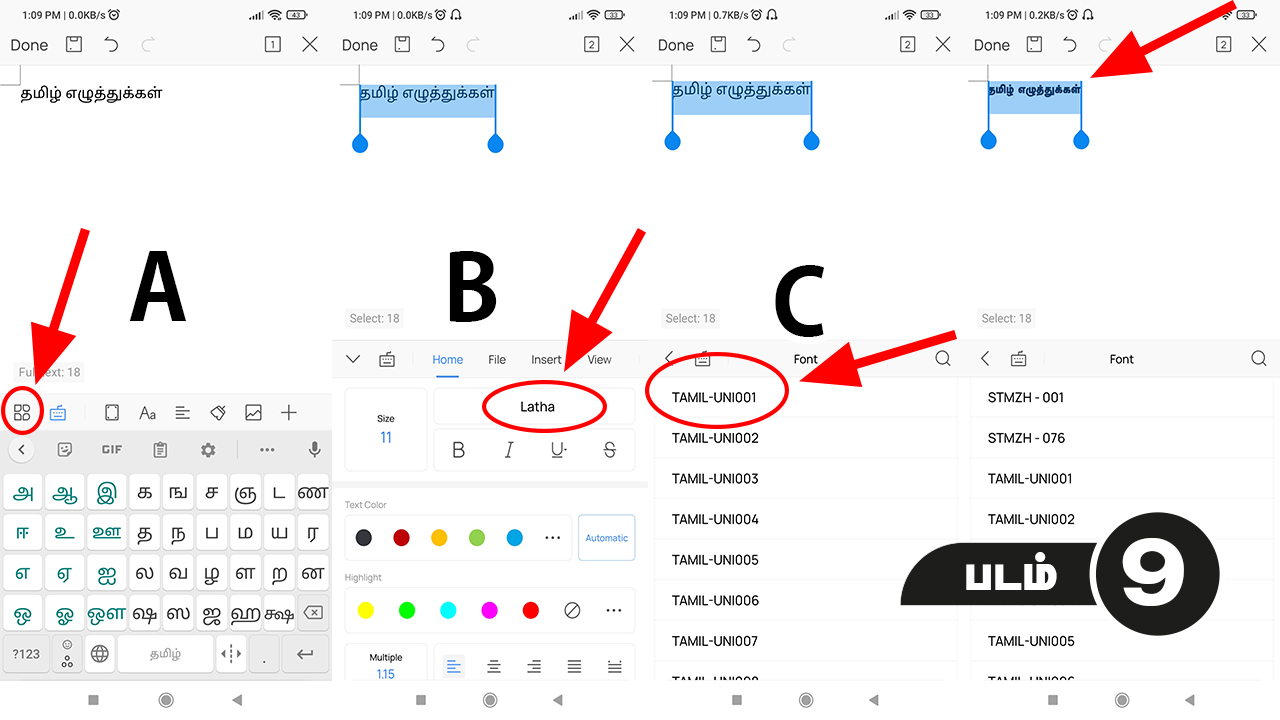
Task: Tap search icon in font list starting TAMIL-UNI001
Action: (x=943, y=358)
